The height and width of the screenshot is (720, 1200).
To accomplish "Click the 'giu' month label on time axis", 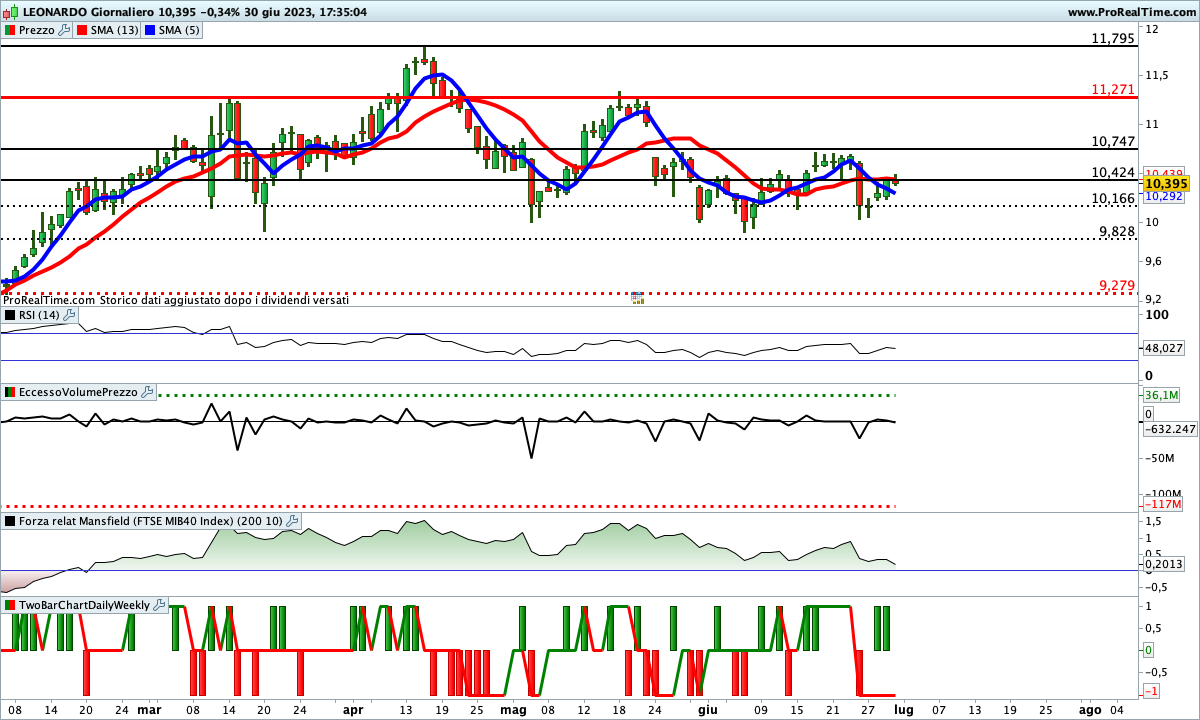I will tap(708, 709).
